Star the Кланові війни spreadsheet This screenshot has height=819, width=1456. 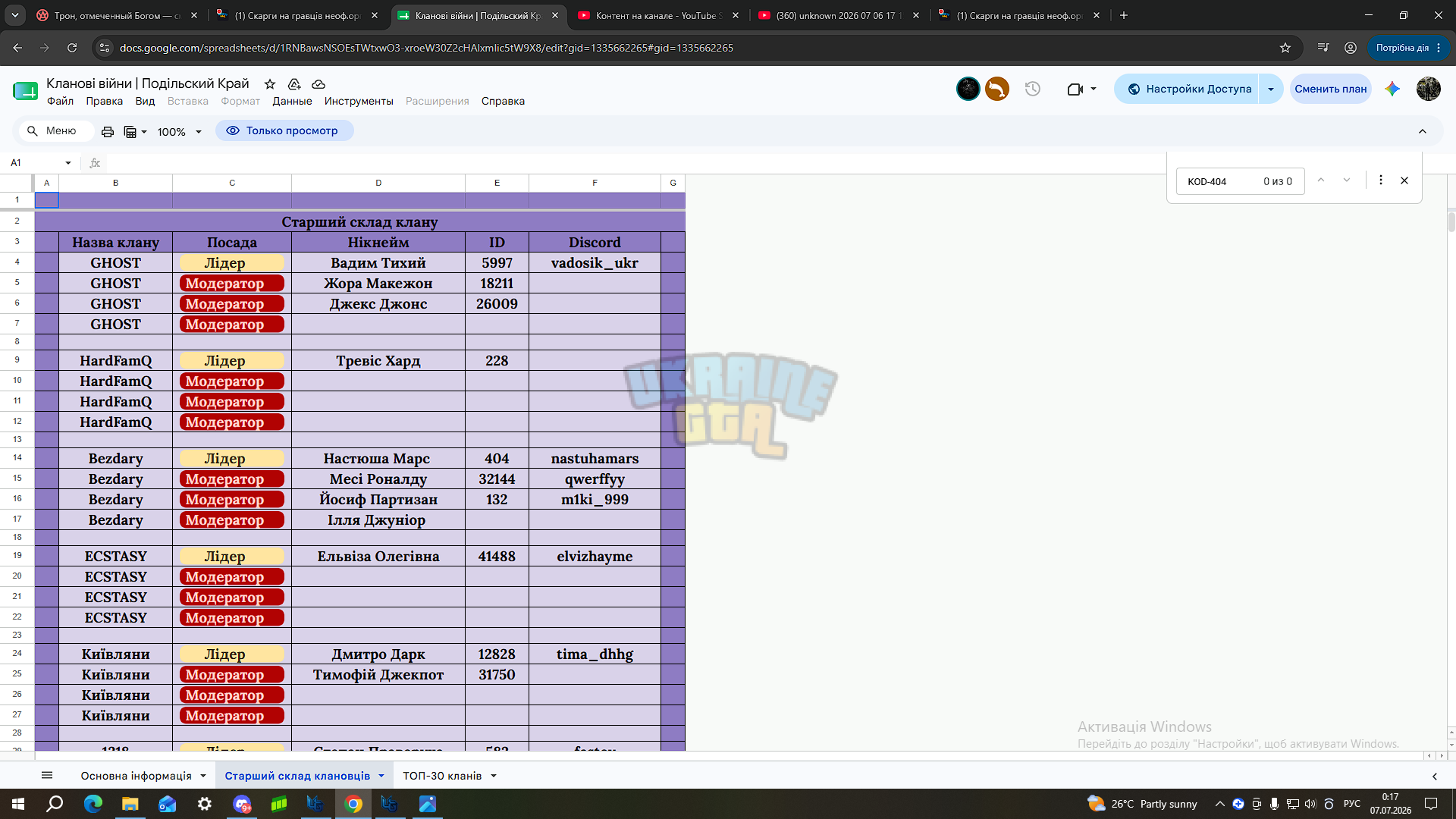pos(270,84)
